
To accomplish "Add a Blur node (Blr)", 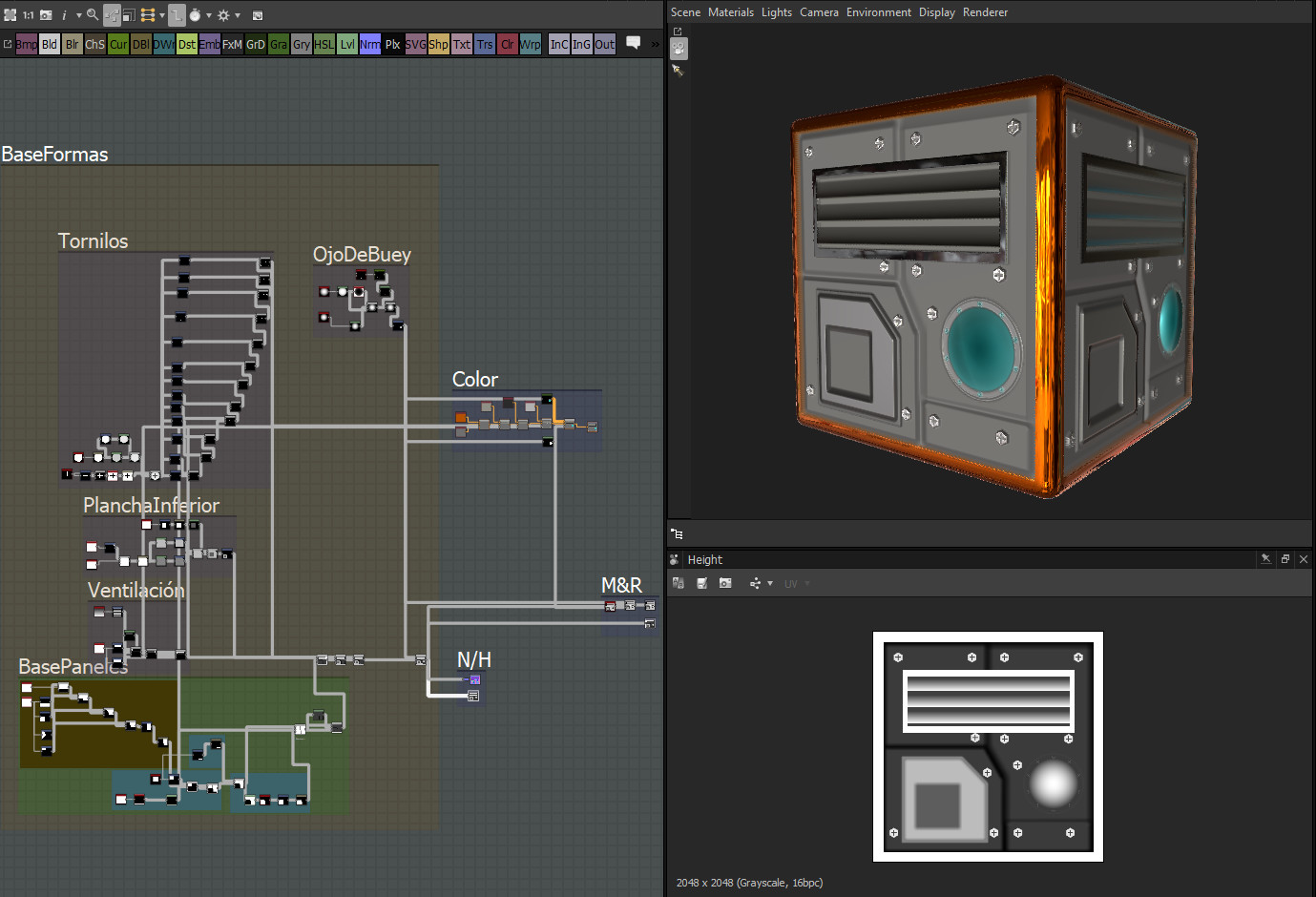I will 73,44.
